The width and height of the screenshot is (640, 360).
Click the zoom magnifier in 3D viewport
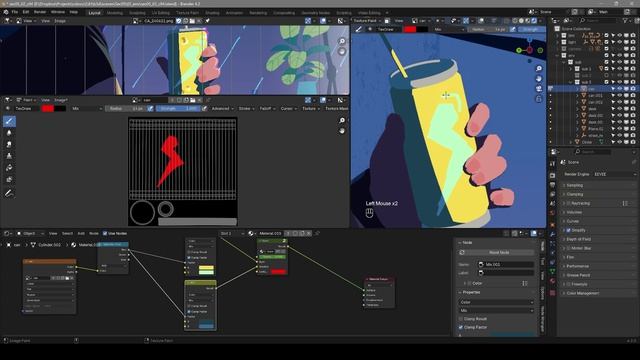pyautogui.click(x=539, y=68)
